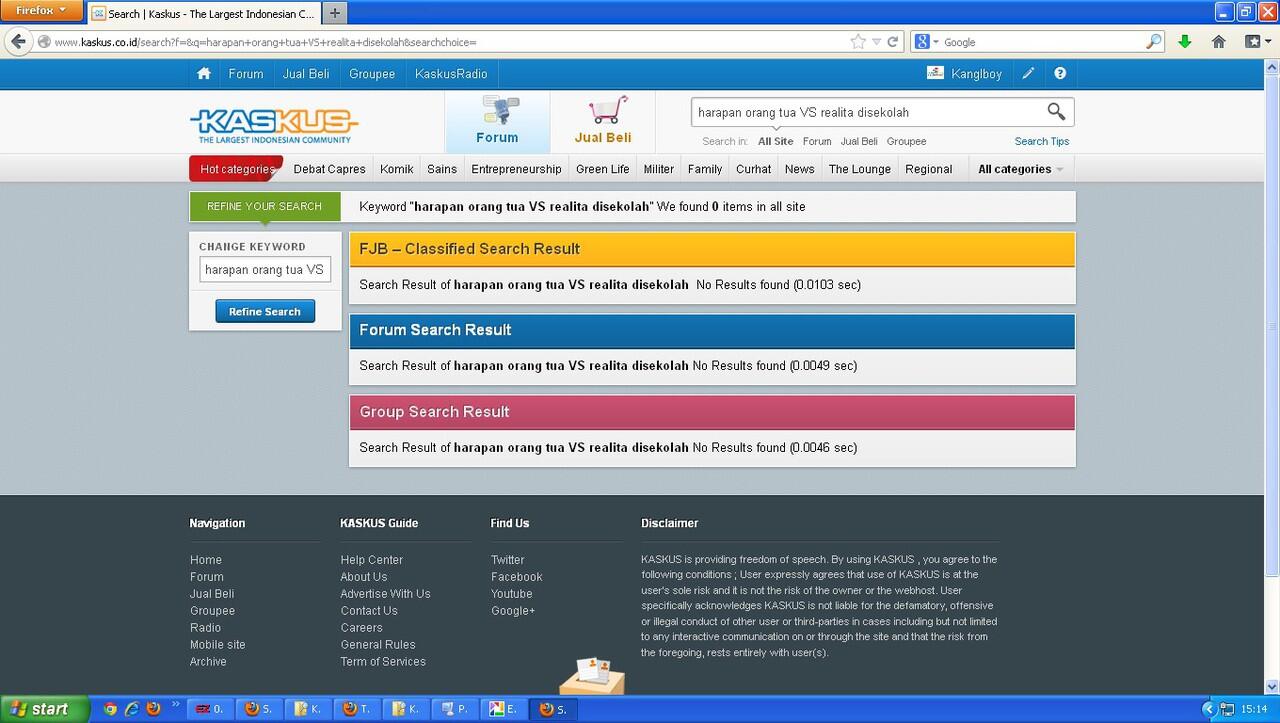Launch Chrome from quick launch bar
Image resolution: width=1280 pixels, height=723 pixels.
[110, 709]
